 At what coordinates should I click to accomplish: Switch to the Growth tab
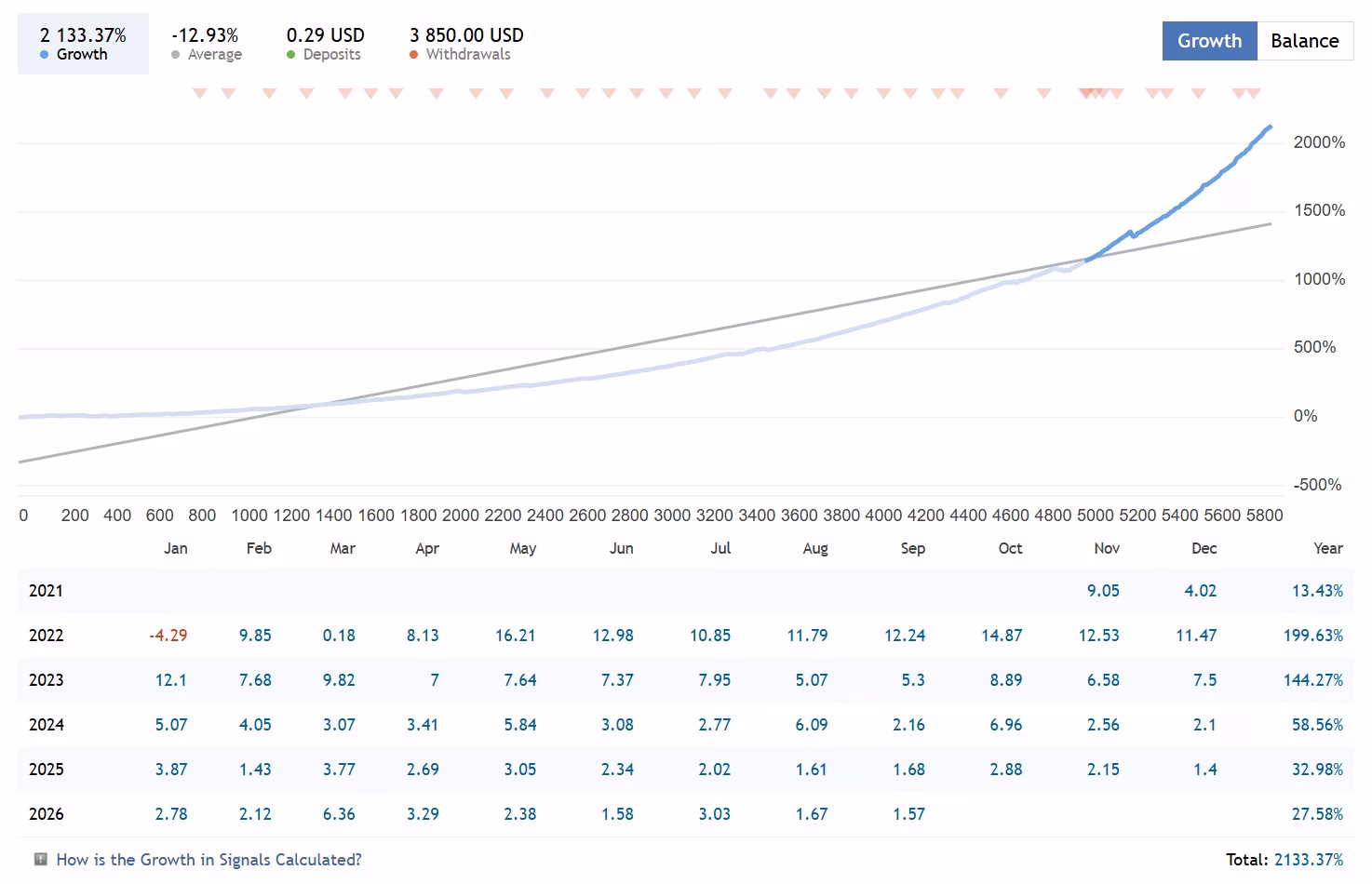pos(1209,41)
